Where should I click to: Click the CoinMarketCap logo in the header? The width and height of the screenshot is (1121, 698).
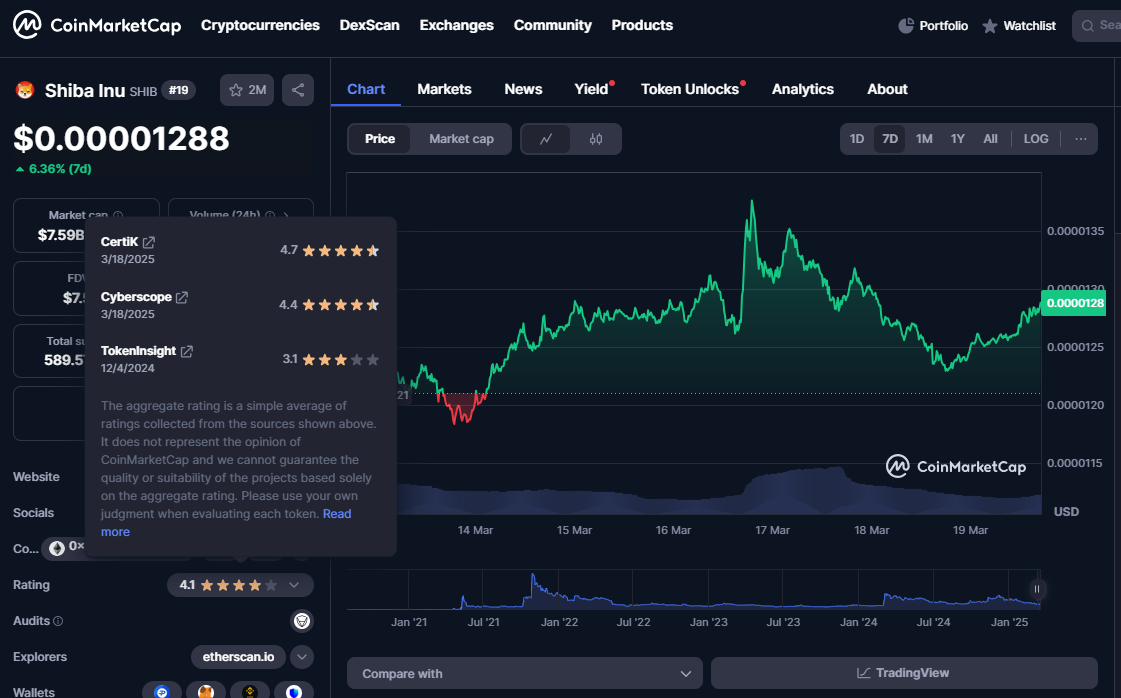click(x=97, y=26)
